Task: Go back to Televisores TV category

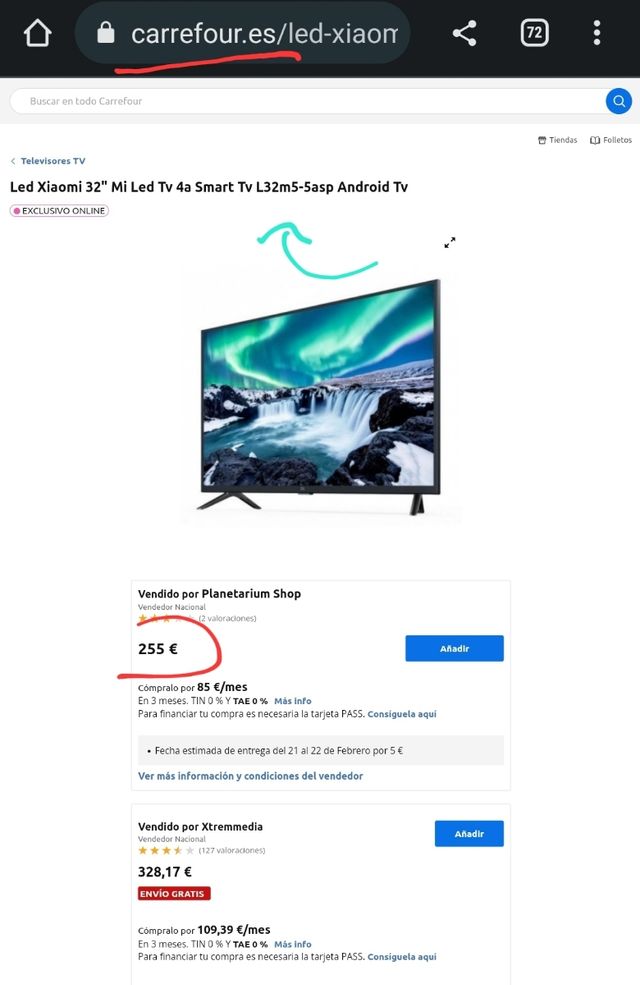Action: coord(48,161)
